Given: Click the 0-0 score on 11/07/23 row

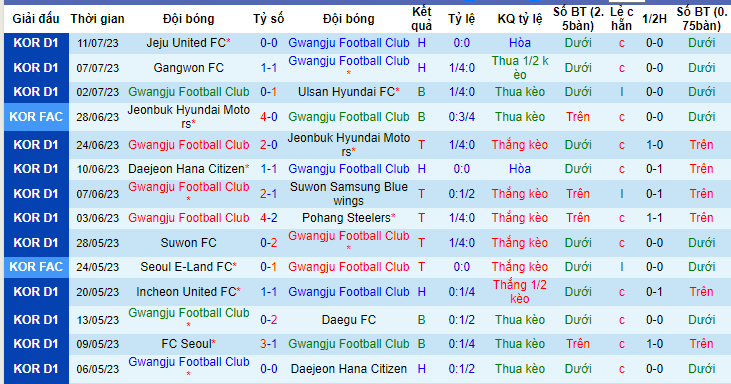Looking at the screenshot, I should (x=269, y=43).
